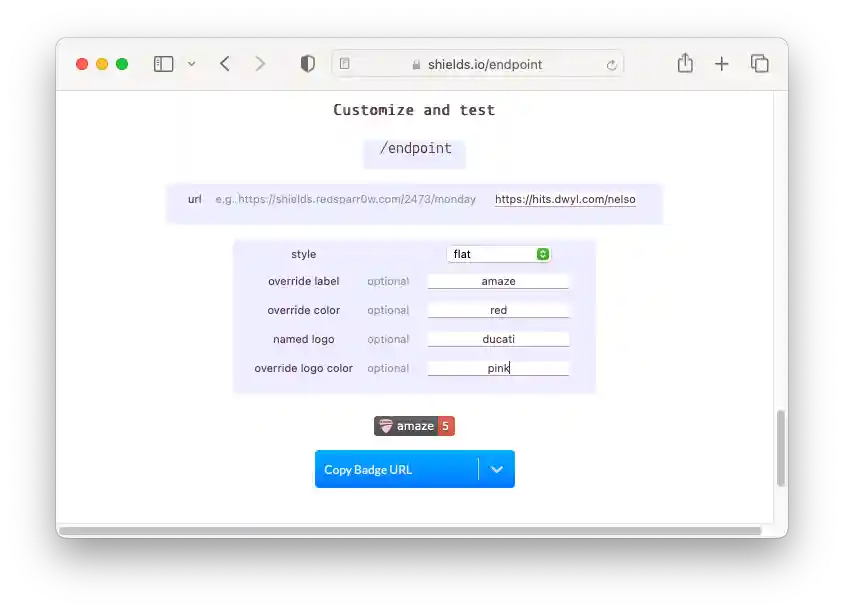The image size is (844, 612).
Task: Go forward to the next page
Action: (x=260, y=64)
